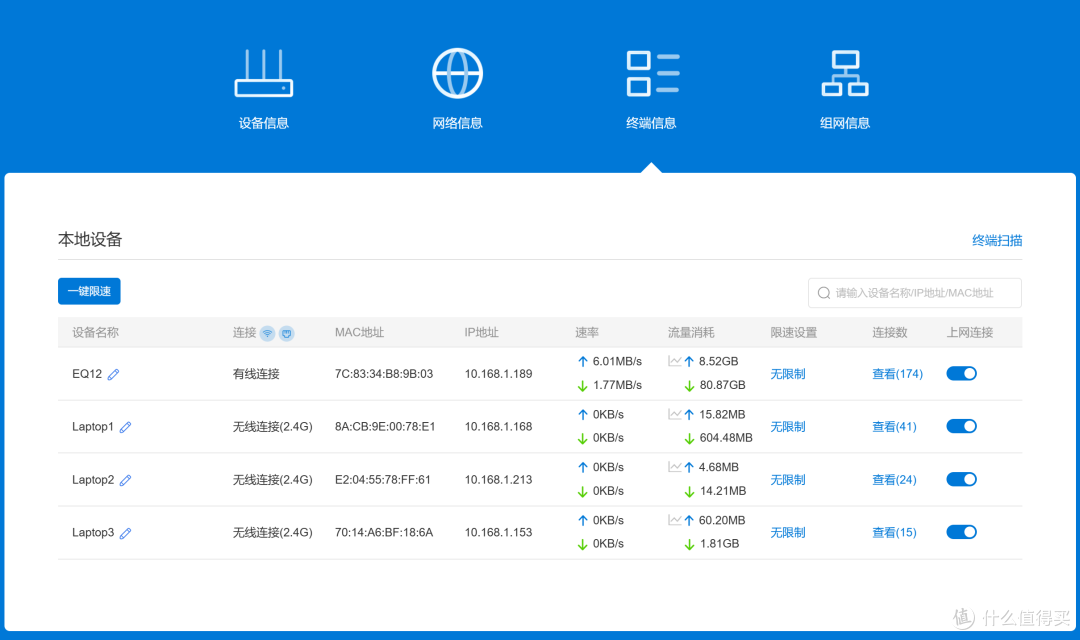Image resolution: width=1080 pixels, height=640 pixels.
Task: Click the 有线连接 cell for EQ12
Action: point(256,374)
